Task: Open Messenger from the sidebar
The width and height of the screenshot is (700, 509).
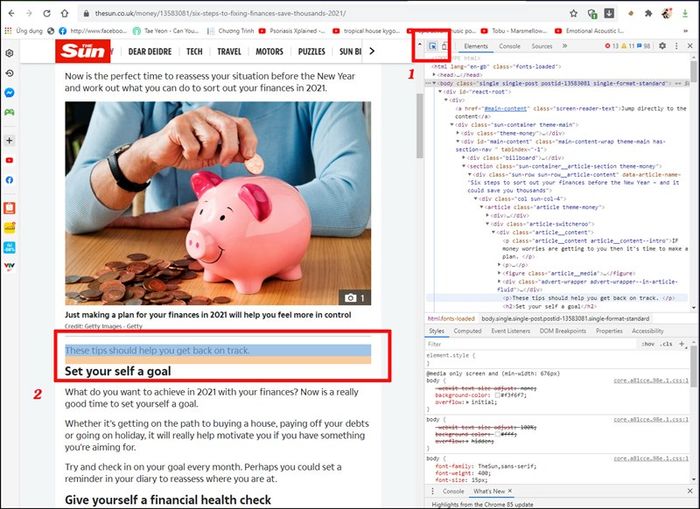Action: pos(9,92)
